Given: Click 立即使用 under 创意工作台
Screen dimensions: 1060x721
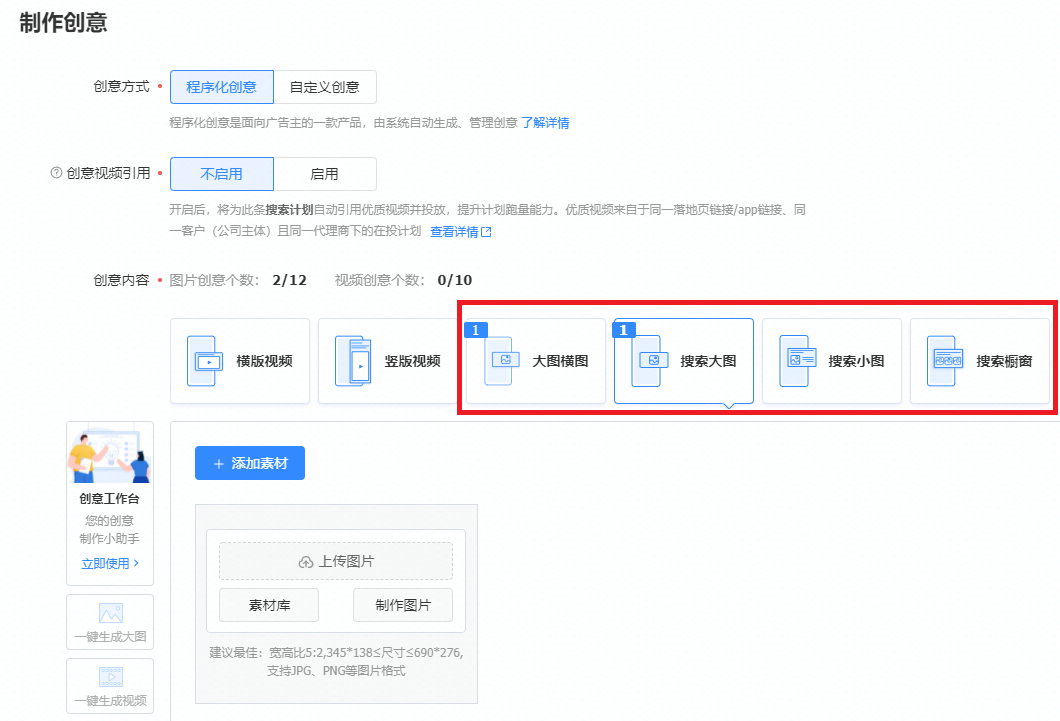Looking at the screenshot, I should coord(107,563).
